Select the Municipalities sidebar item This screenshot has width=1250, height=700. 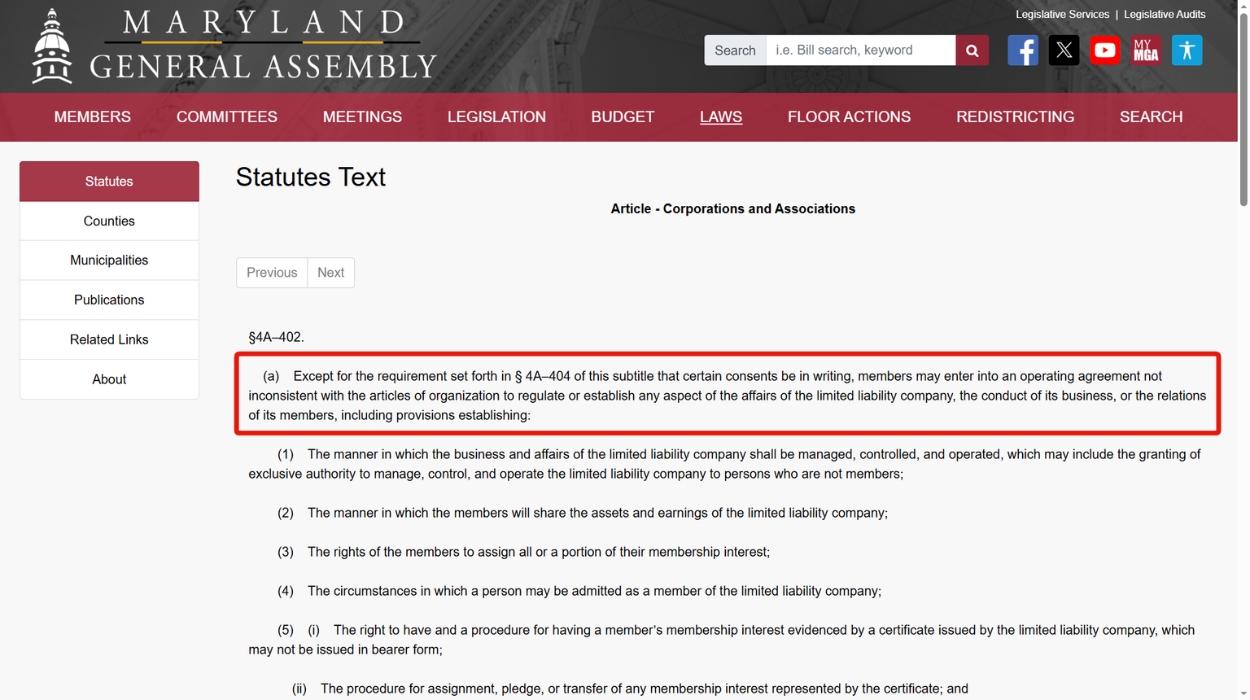tap(109, 260)
